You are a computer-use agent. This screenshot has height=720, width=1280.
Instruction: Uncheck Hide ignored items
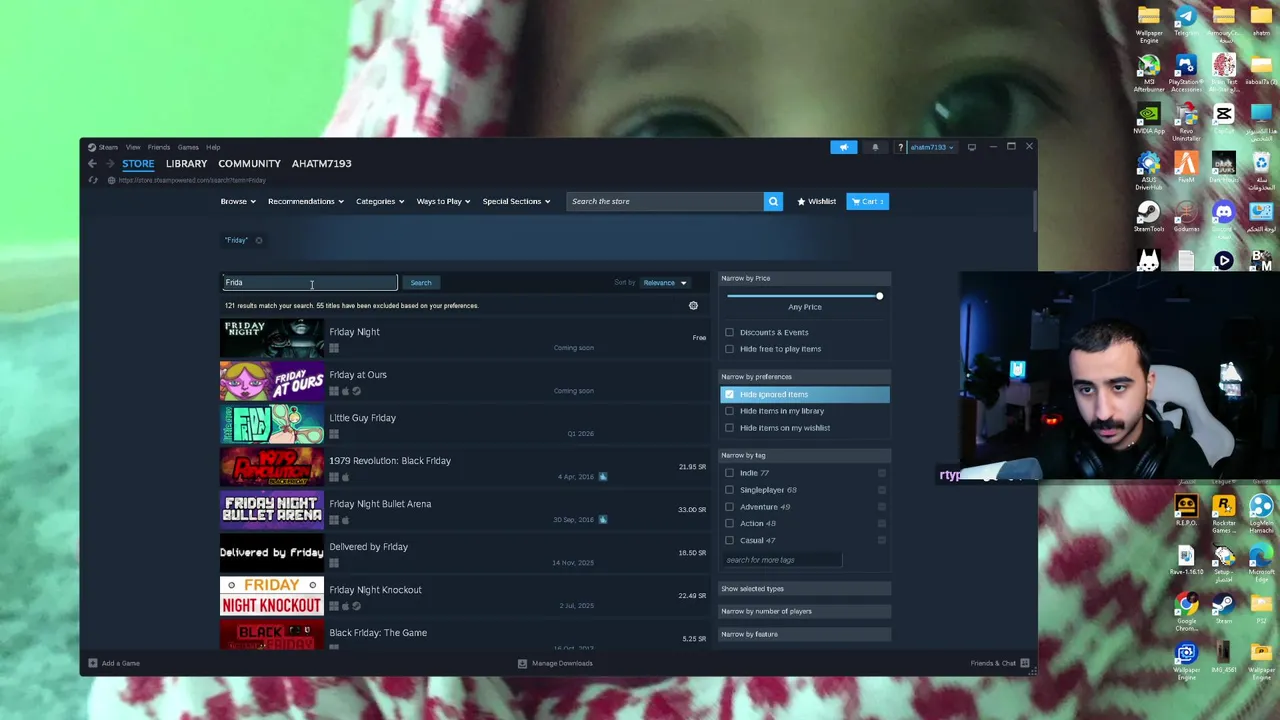click(729, 394)
